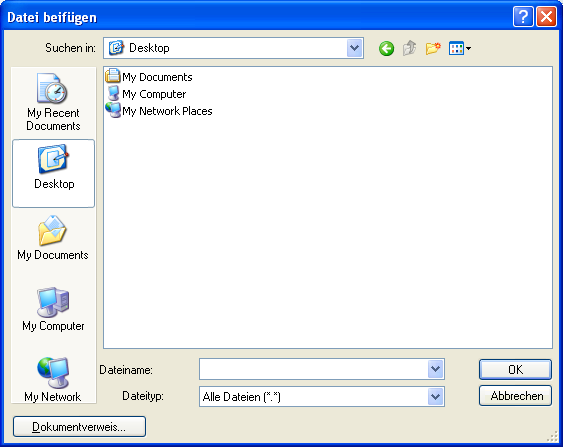The width and height of the screenshot is (563, 447).
Task: Open My Documents in the places bar
Action: pyautogui.click(x=53, y=238)
